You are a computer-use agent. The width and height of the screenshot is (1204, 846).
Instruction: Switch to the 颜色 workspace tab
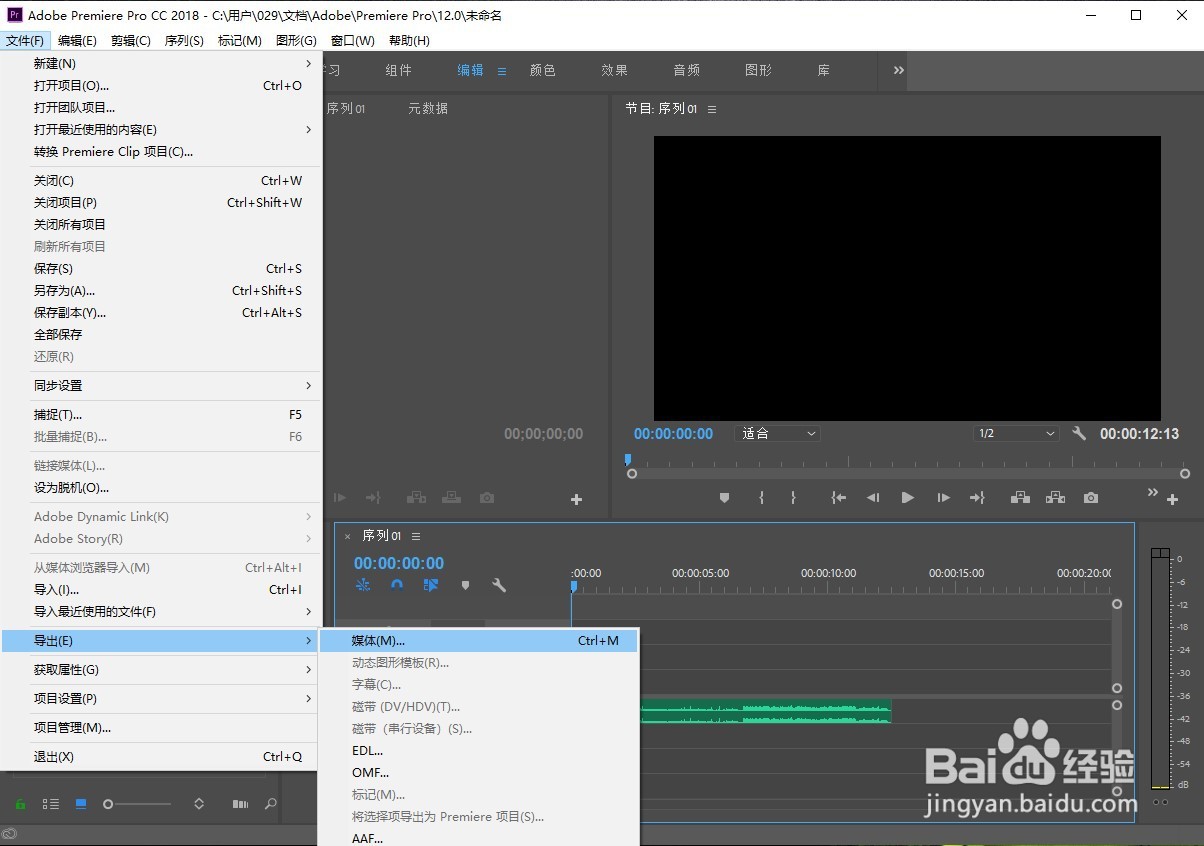tap(543, 70)
